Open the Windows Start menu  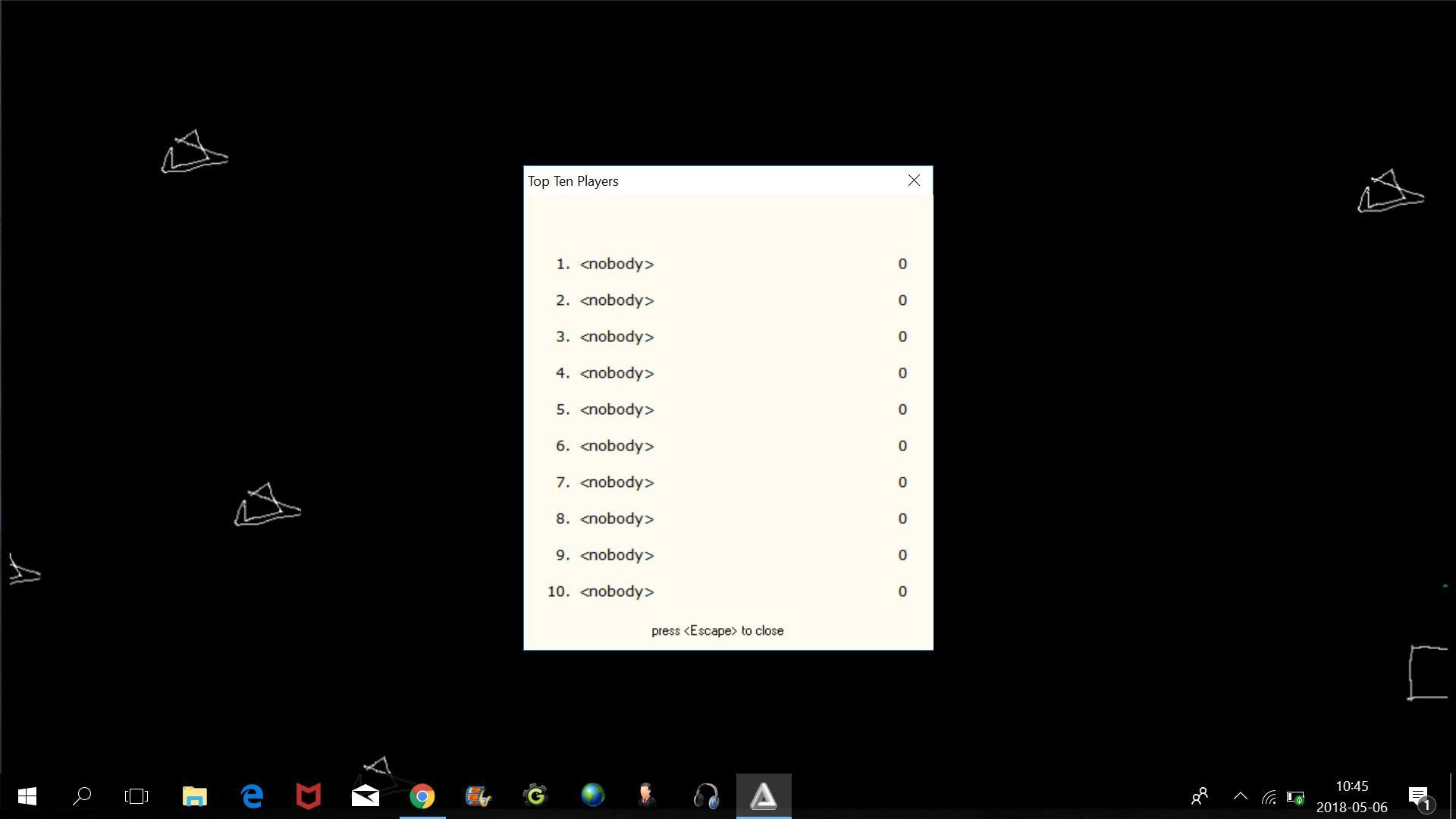click(27, 796)
